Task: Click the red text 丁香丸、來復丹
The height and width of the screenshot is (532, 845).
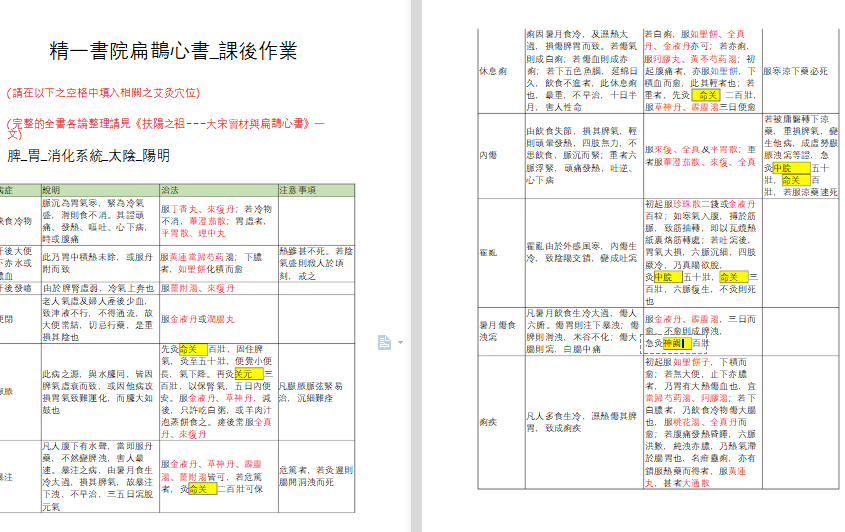Action: point(202,209)
